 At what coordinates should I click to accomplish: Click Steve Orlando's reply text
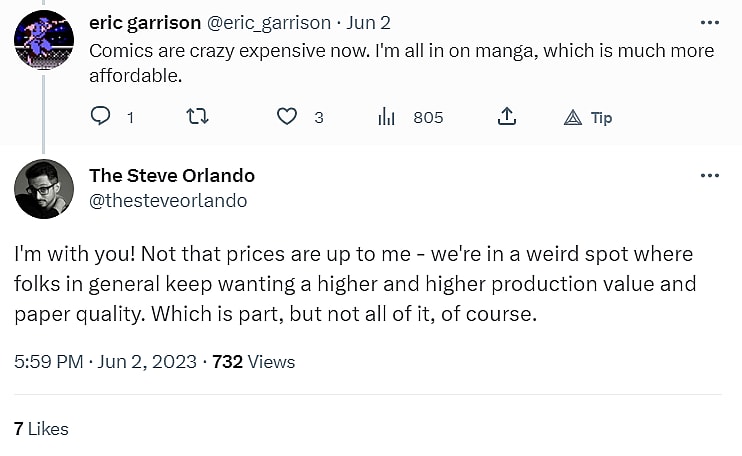pos(353,283)
